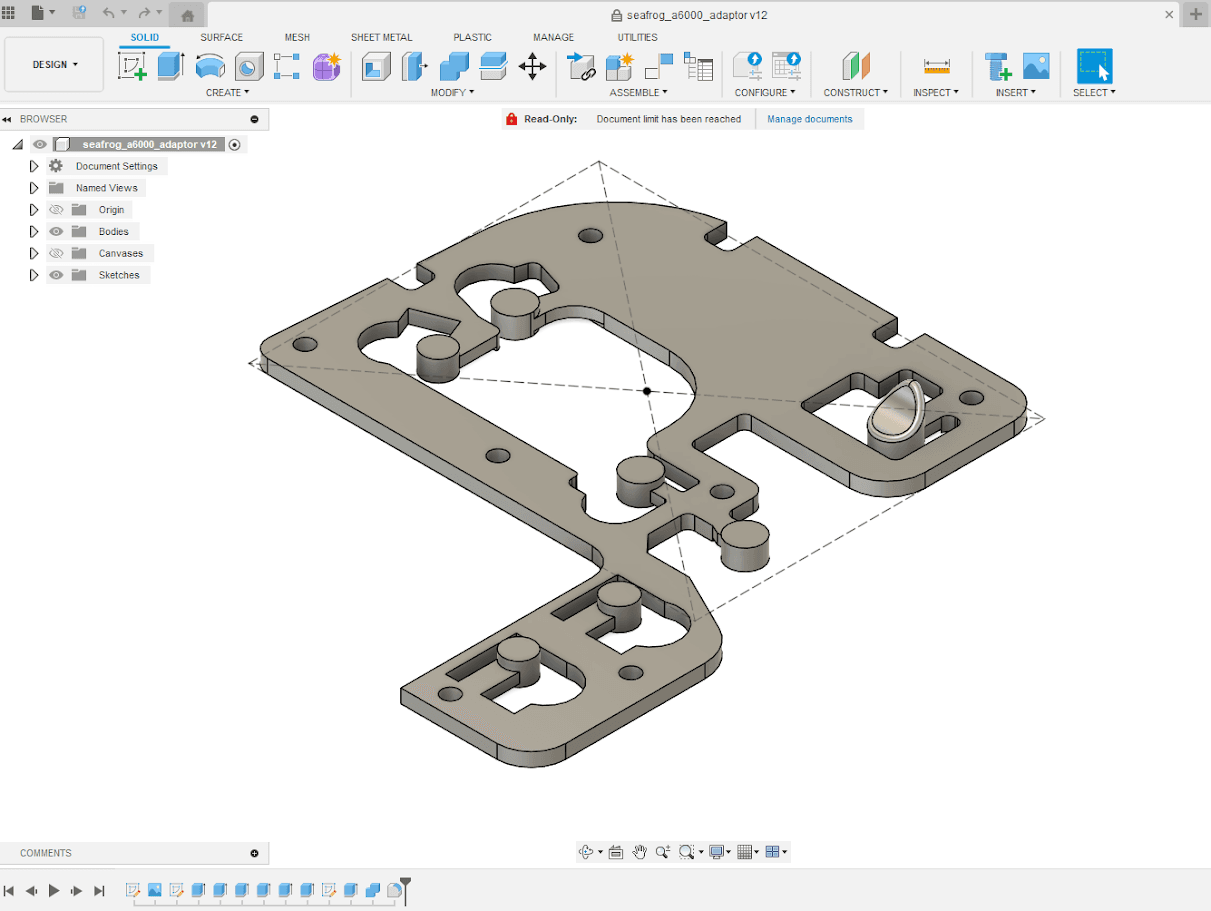
Task: Click the Redo arrow
Action: tap(144, 13)
